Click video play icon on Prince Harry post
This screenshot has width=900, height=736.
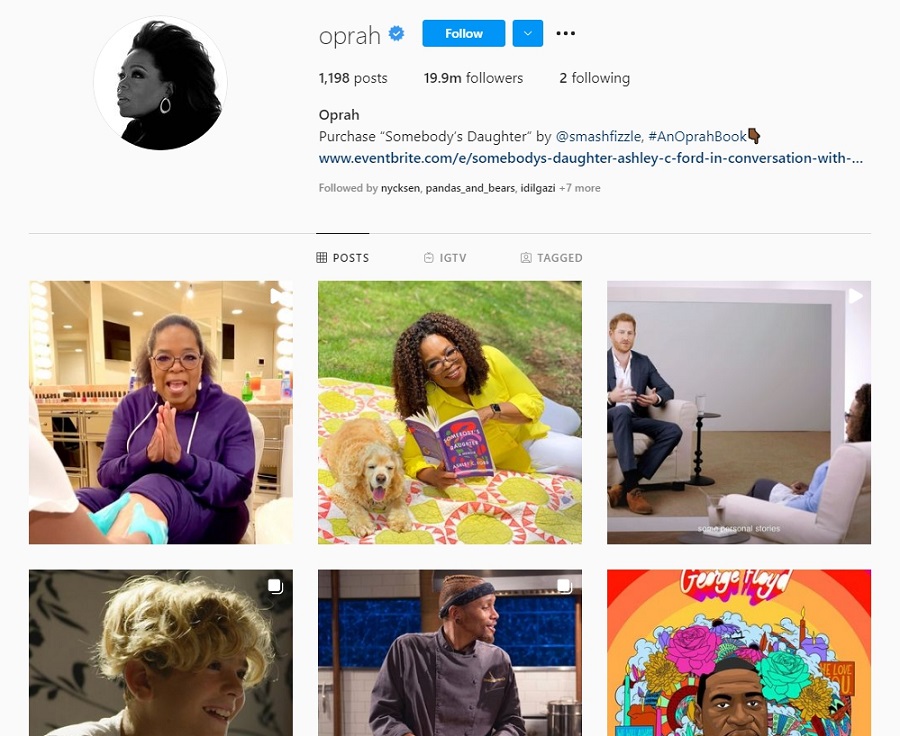(855, 296)
